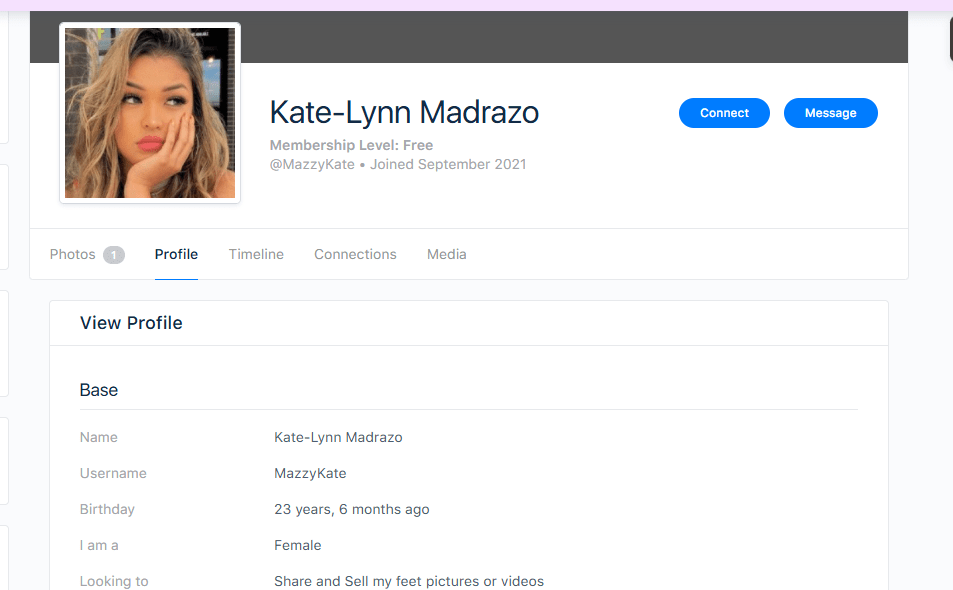Click the @MazzyKate username handle
This screenshot has height=590, width=953.
point(310,164)
